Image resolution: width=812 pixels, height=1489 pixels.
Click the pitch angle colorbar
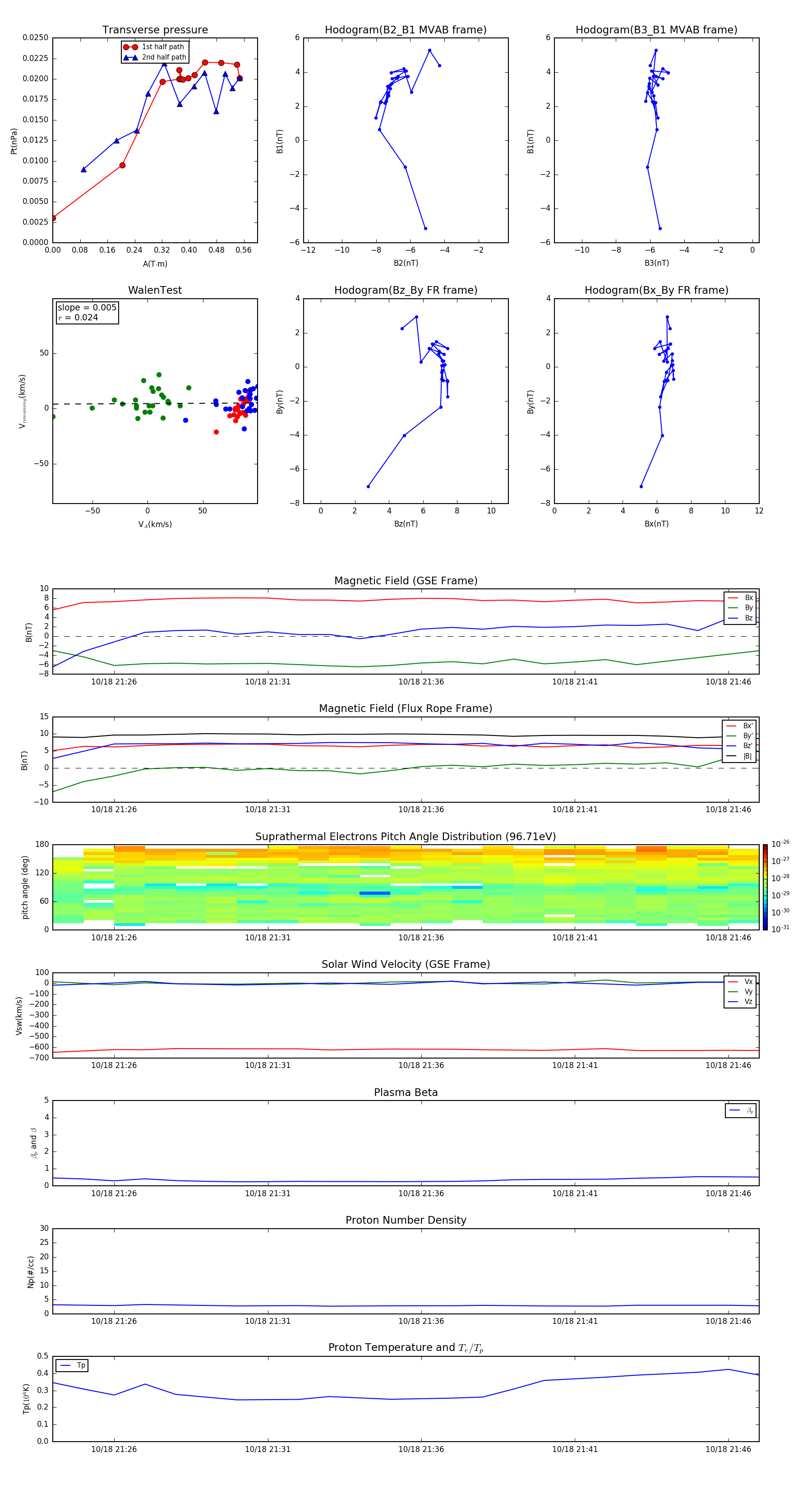pyautogui.click(x=765, y=887)
